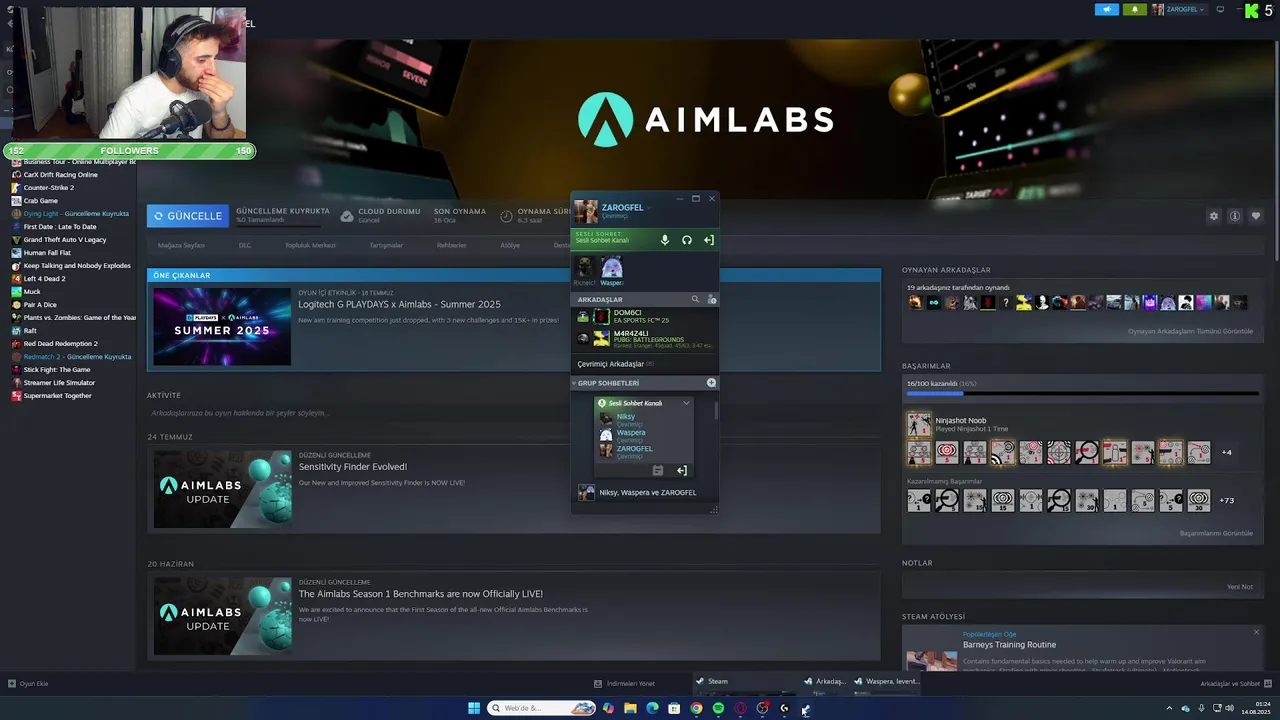
Task: Show the +73 locked achievements
Action: click(1227, 500)
